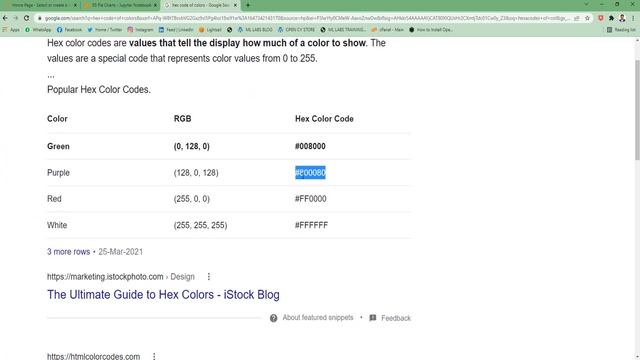Click the browser forward arrow
This screenshot has width=640, height=360.
click(x=16, y=18)
